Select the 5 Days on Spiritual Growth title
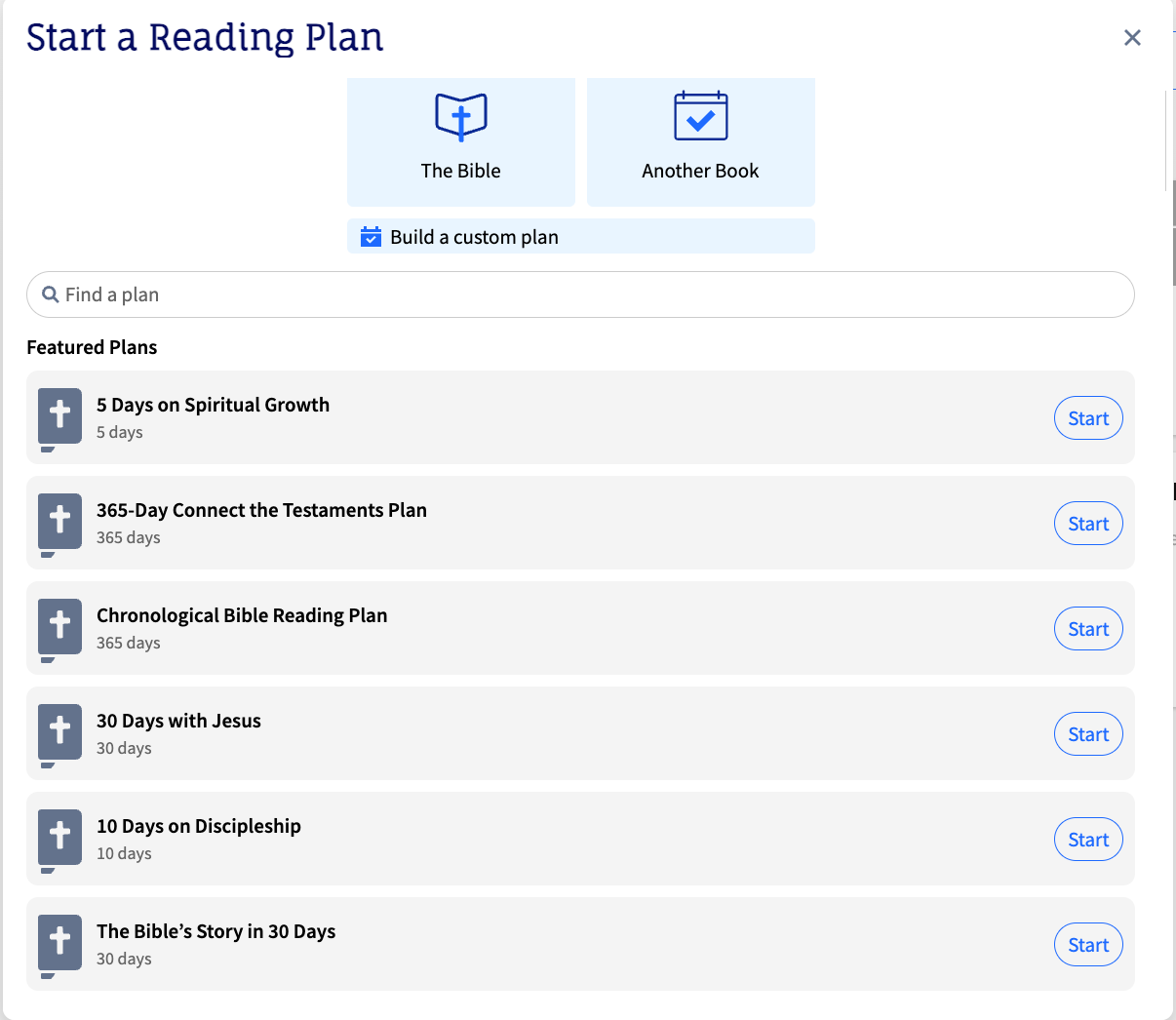This screenshot has height=1020, width=1176. (213, 405)
